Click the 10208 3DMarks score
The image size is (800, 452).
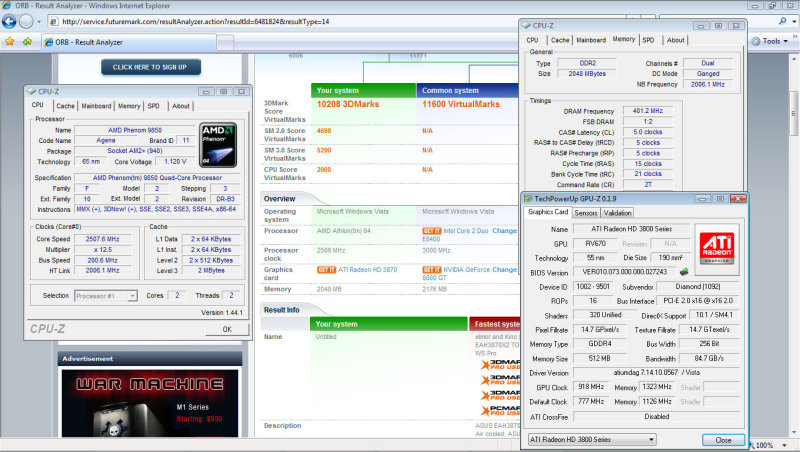pyautogui.click(x=348, y=104)
